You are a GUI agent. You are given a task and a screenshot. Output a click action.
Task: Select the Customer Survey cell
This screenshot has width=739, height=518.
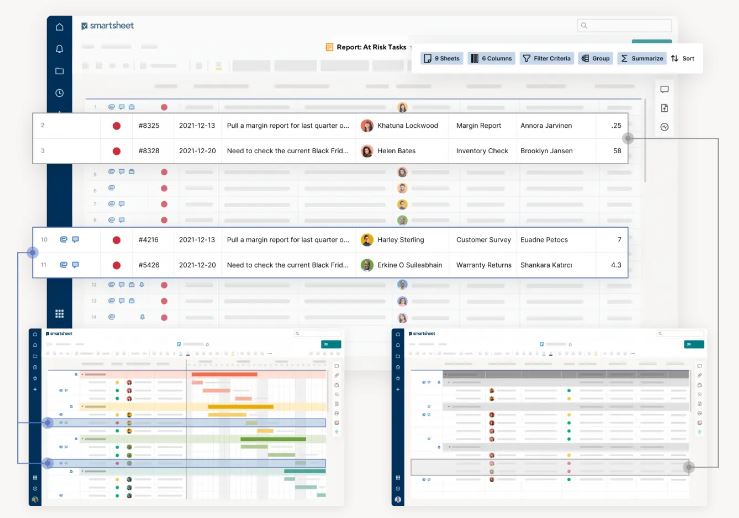pyautogui.click(x=484, y=240)
